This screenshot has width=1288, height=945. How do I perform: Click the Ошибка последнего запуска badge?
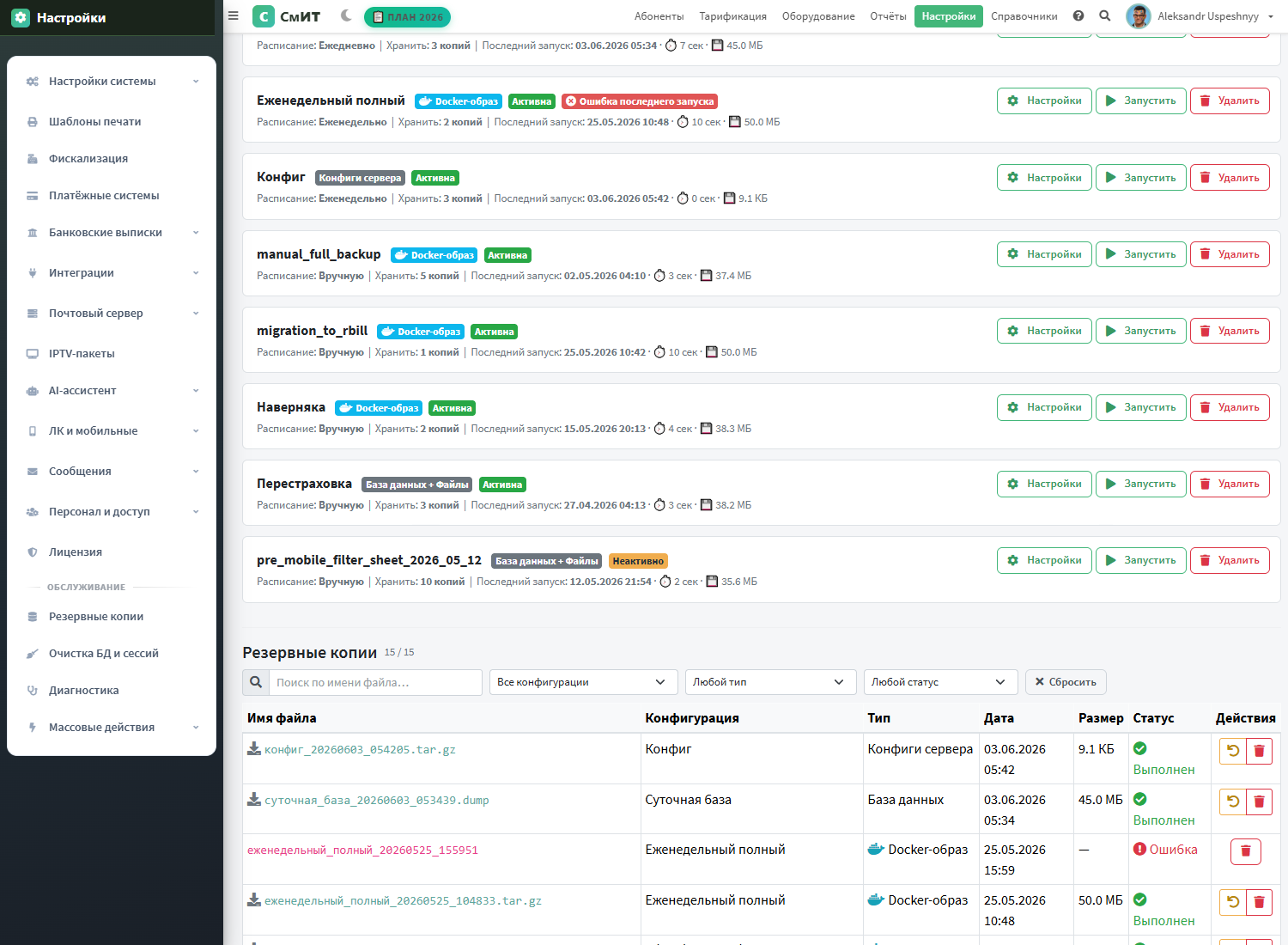640,101
